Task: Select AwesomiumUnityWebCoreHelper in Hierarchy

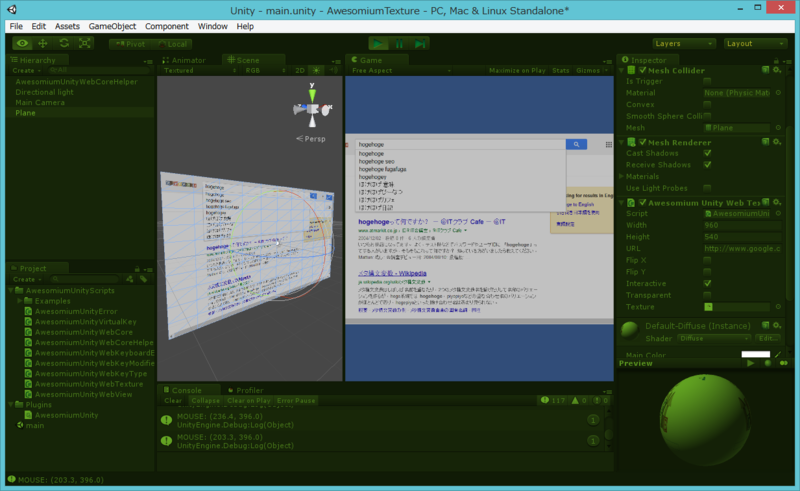Action: [77, 82]
